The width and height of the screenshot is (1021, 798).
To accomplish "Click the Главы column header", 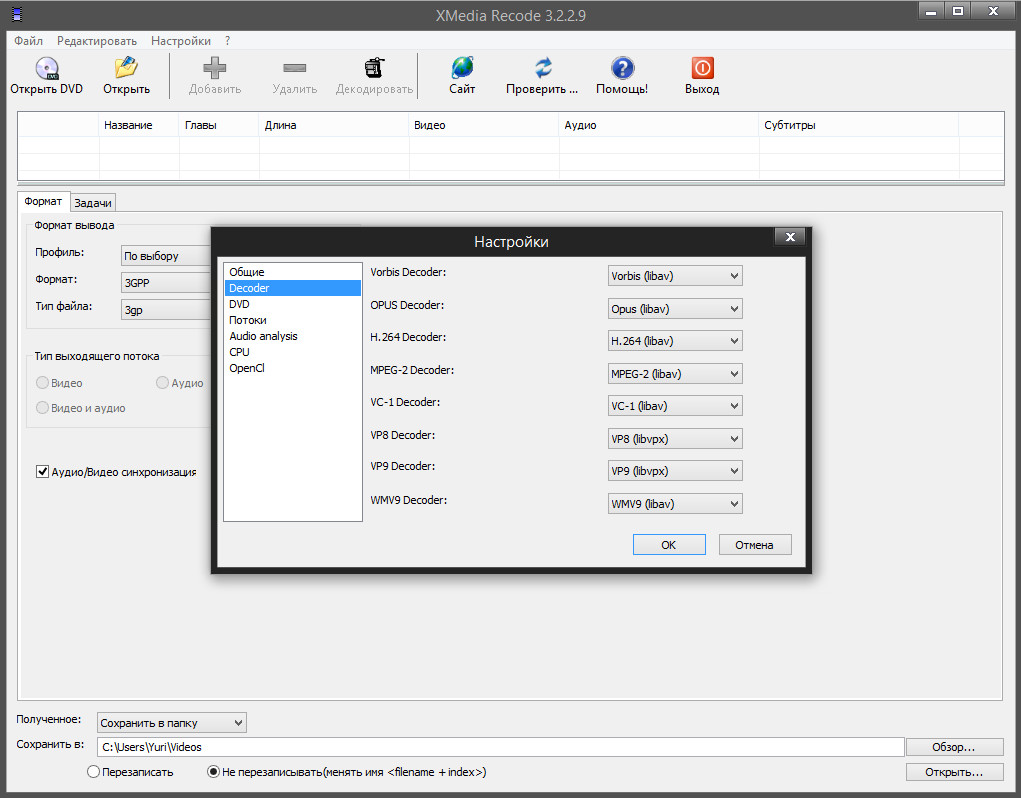I will coord(219,125).
